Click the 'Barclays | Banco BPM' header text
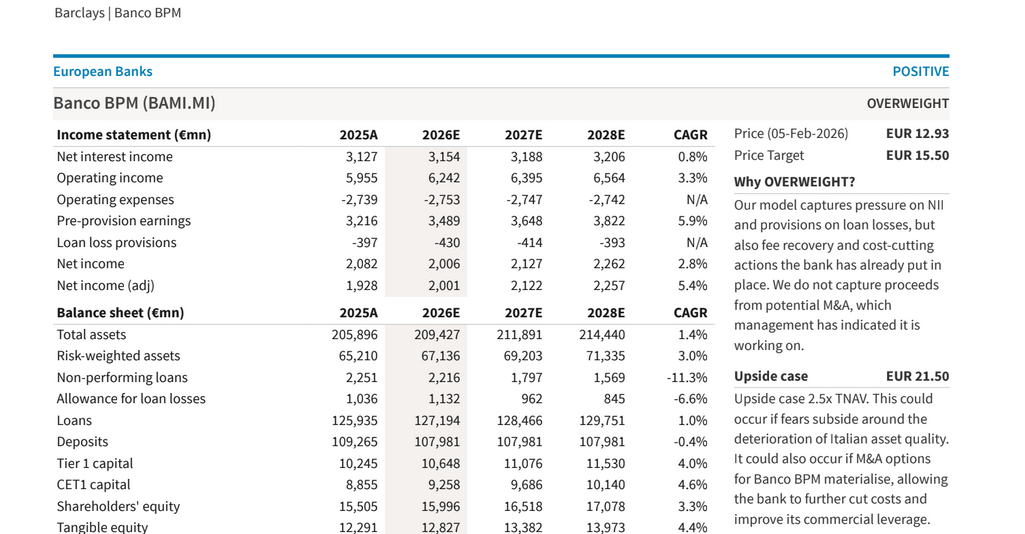The width and height of the screenshot is (1025, 534). pyautogui.click(x=118, y=13)
